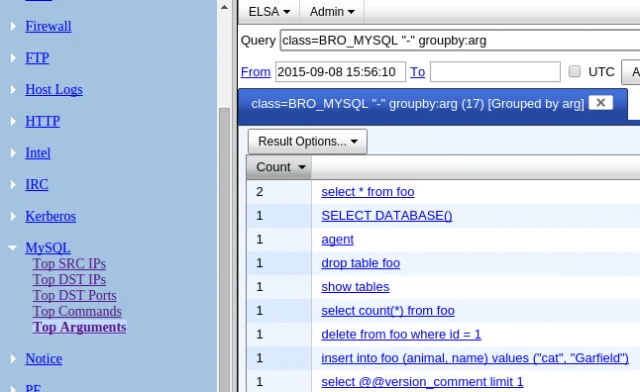This screenshot has width=640, height=392.
Task: Click 'drop table foo' result
Action: [x=360, y=263]
